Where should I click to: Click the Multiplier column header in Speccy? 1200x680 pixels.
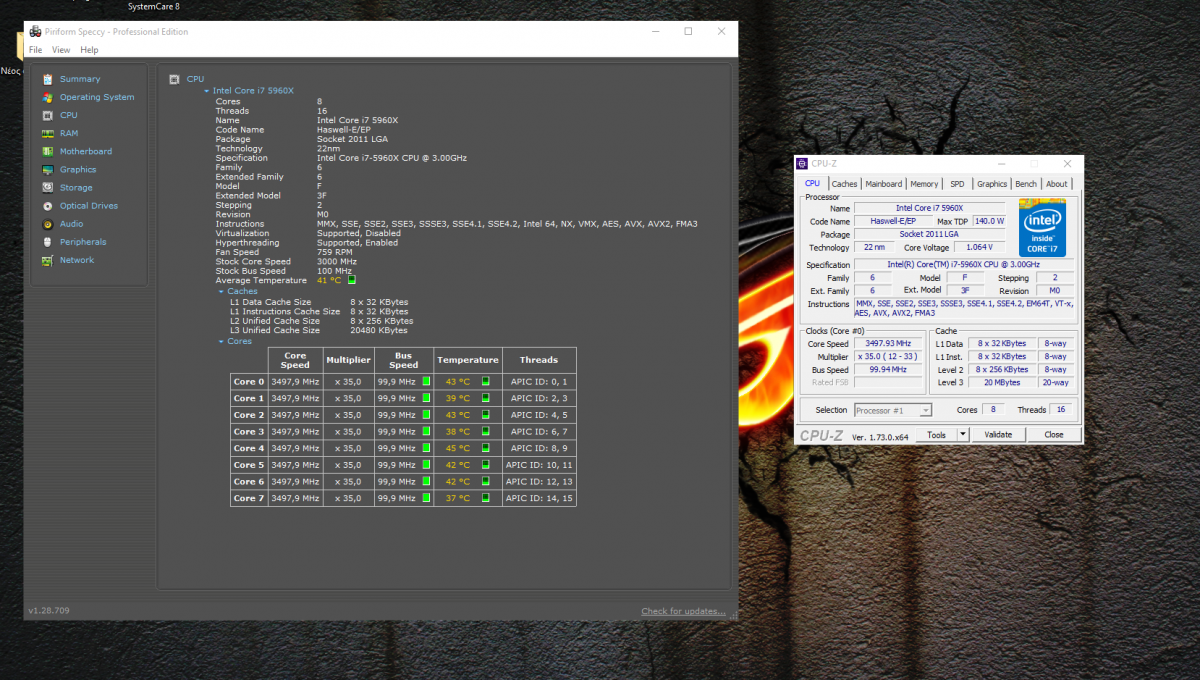tap(348, 360)
